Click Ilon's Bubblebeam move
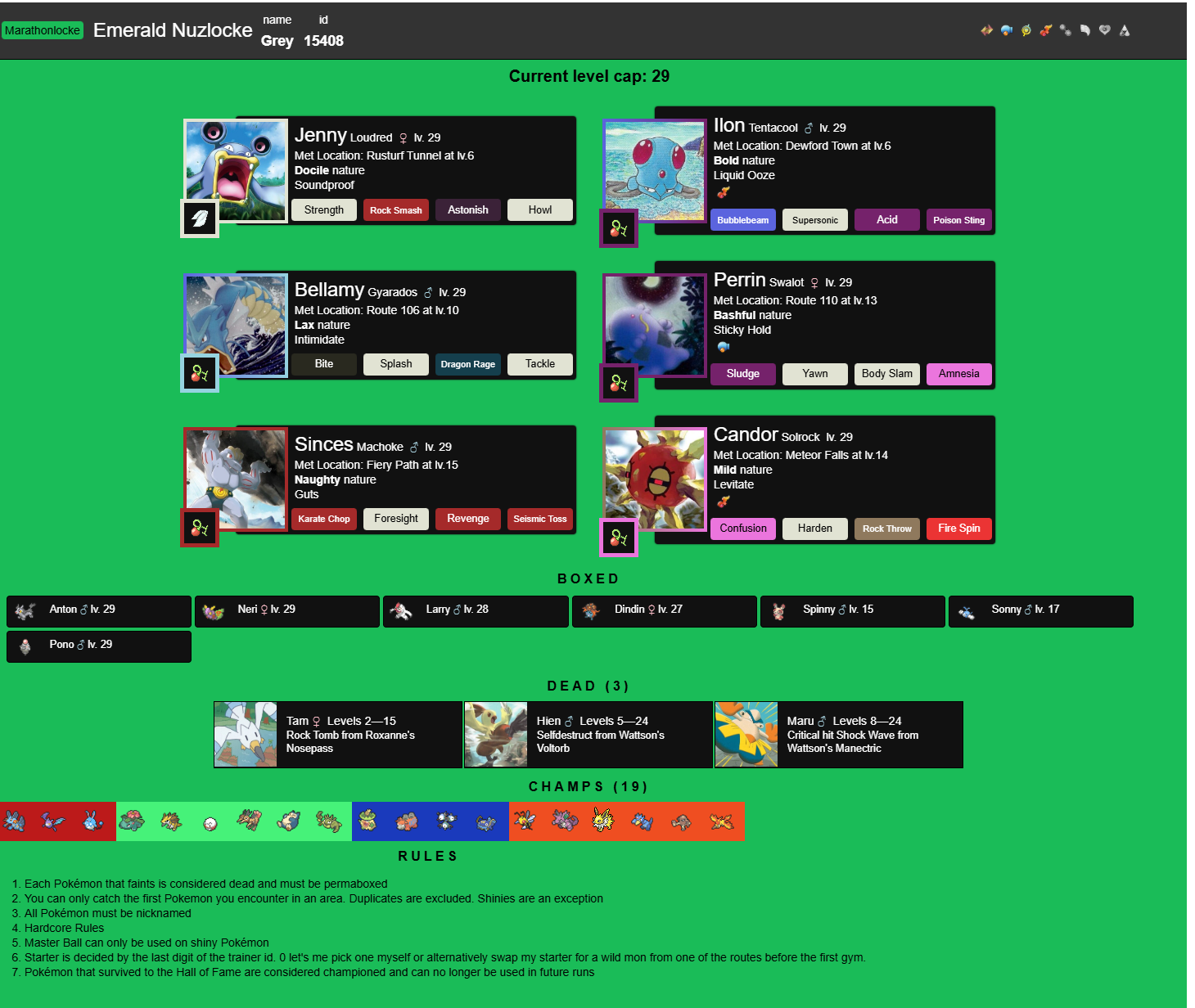 click(x=743, y=220)
